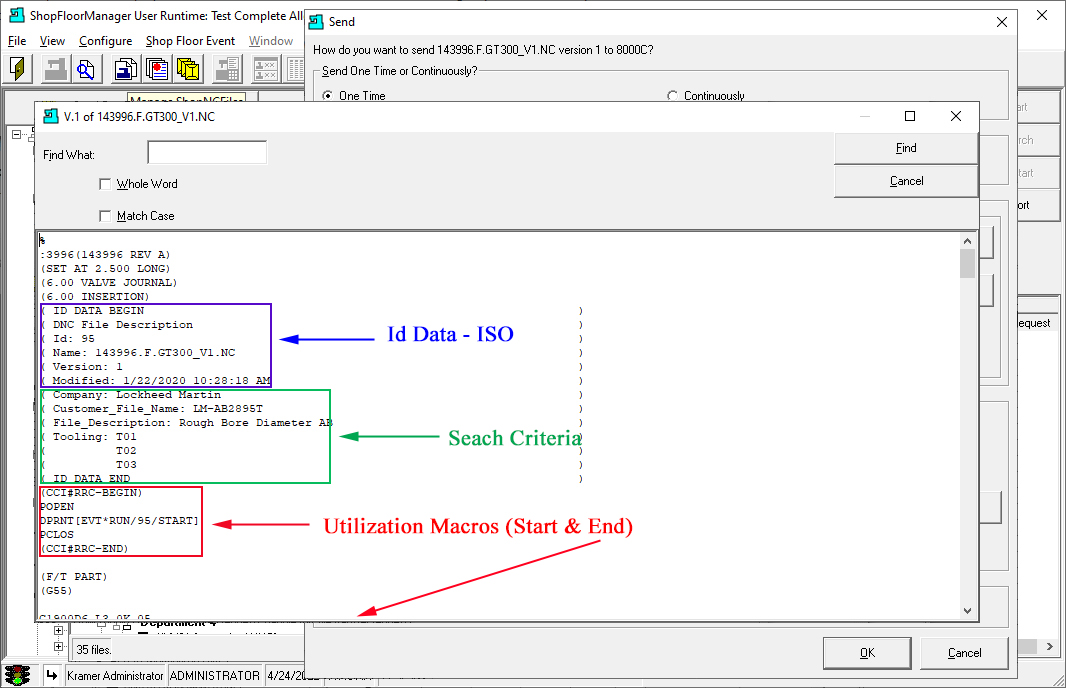Open the Shop Floor Event menu
Viewport: 1066px width, 688px height.
[190, 41]
